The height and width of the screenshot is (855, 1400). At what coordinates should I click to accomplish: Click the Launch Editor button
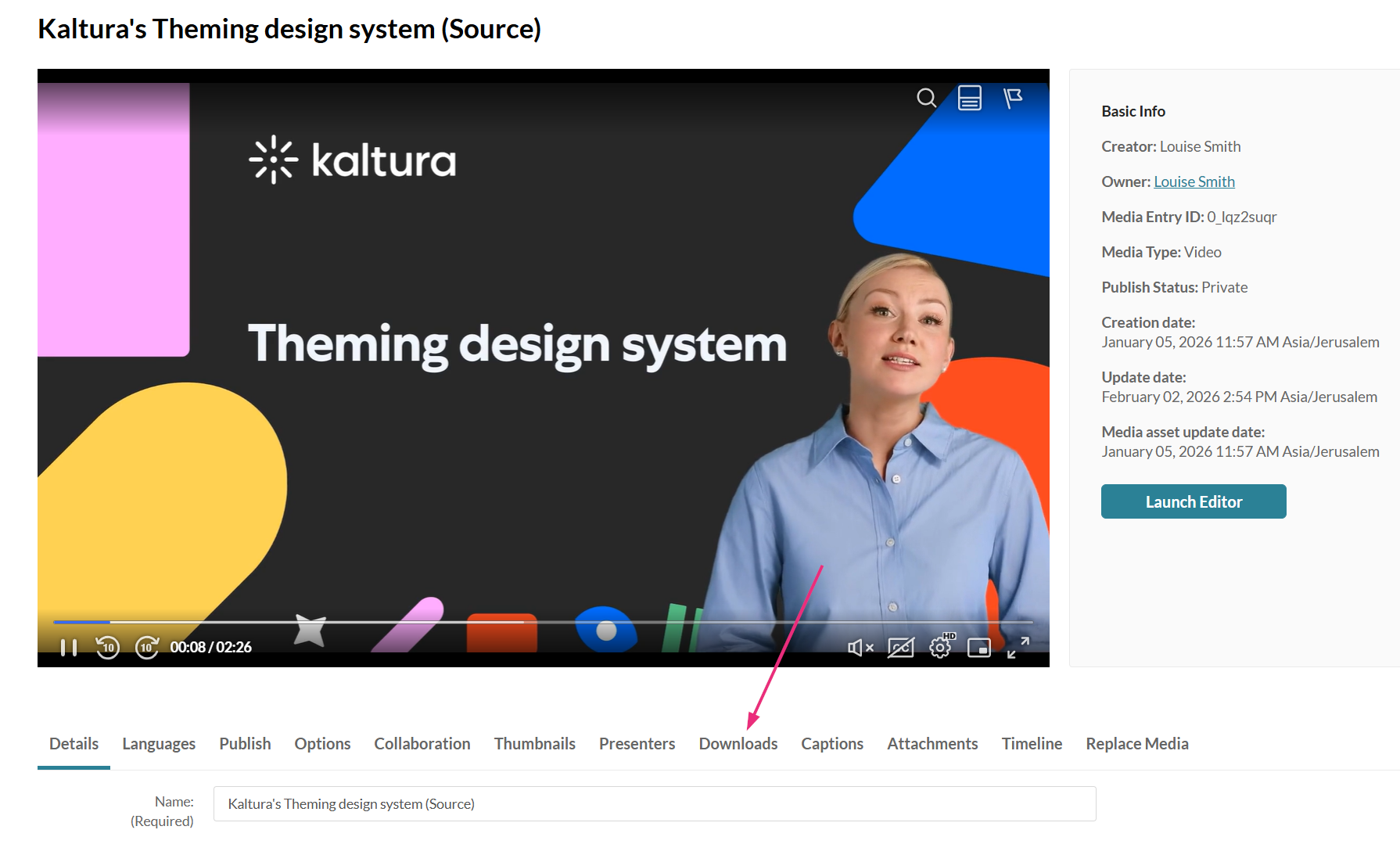click(1194, 501)
